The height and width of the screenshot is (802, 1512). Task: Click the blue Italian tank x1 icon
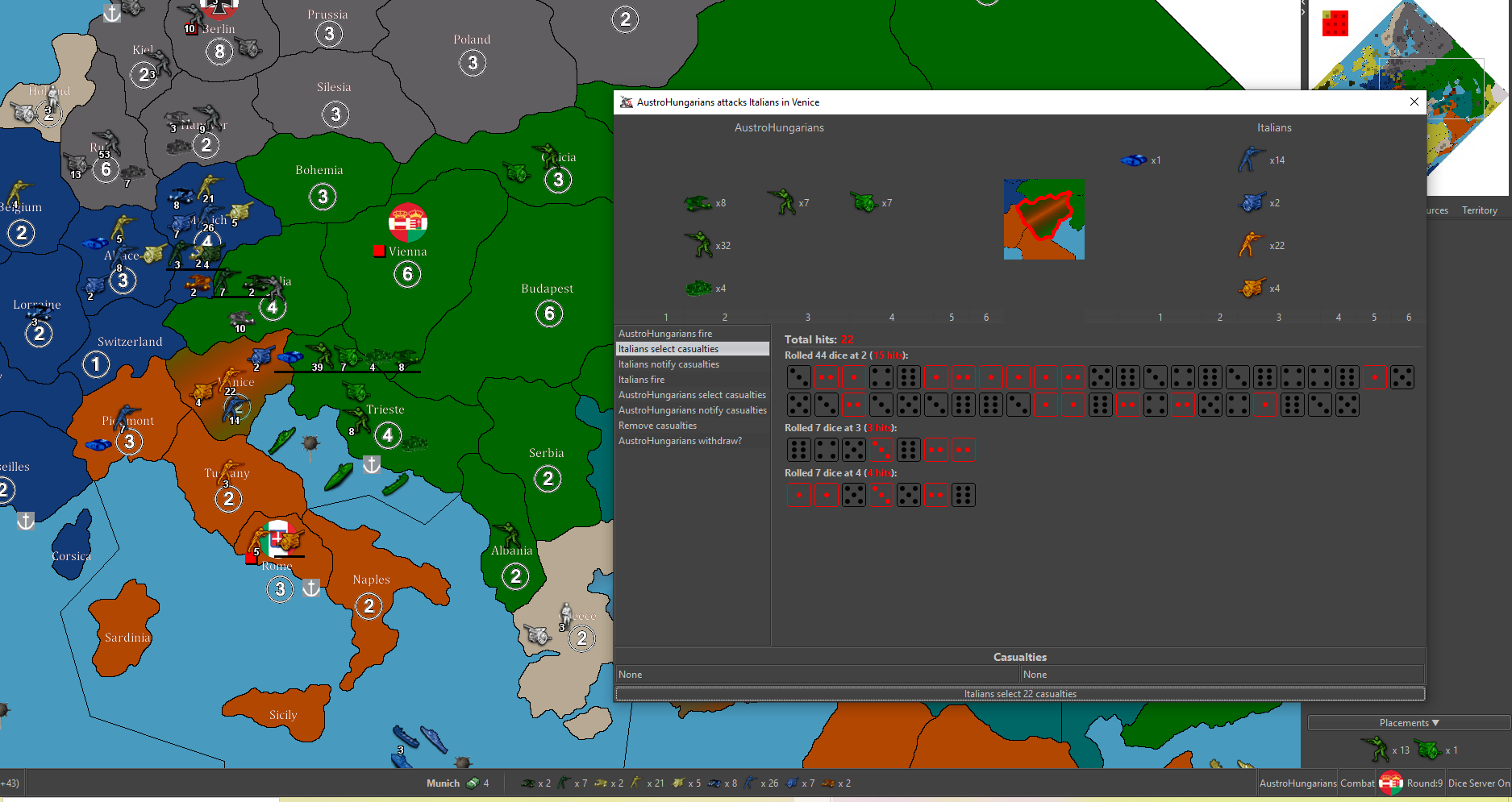click(1133, 160)
